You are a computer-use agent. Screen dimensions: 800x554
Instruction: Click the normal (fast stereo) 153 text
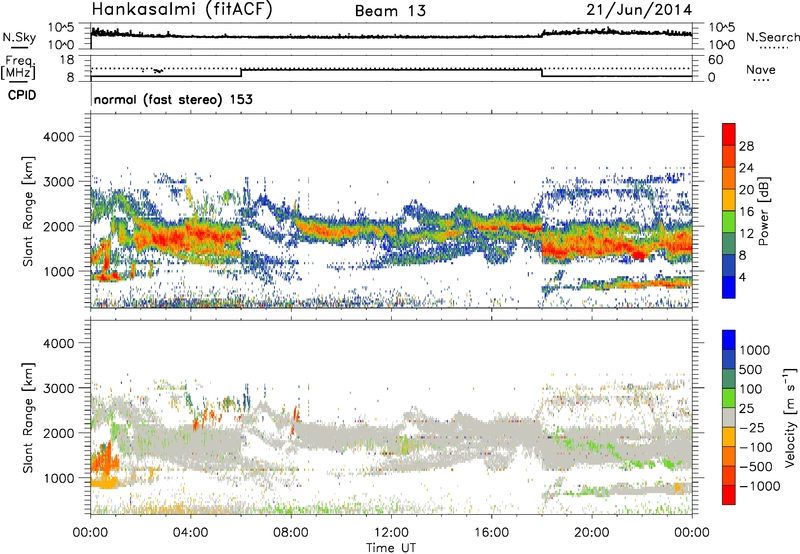tap(173, 99)
